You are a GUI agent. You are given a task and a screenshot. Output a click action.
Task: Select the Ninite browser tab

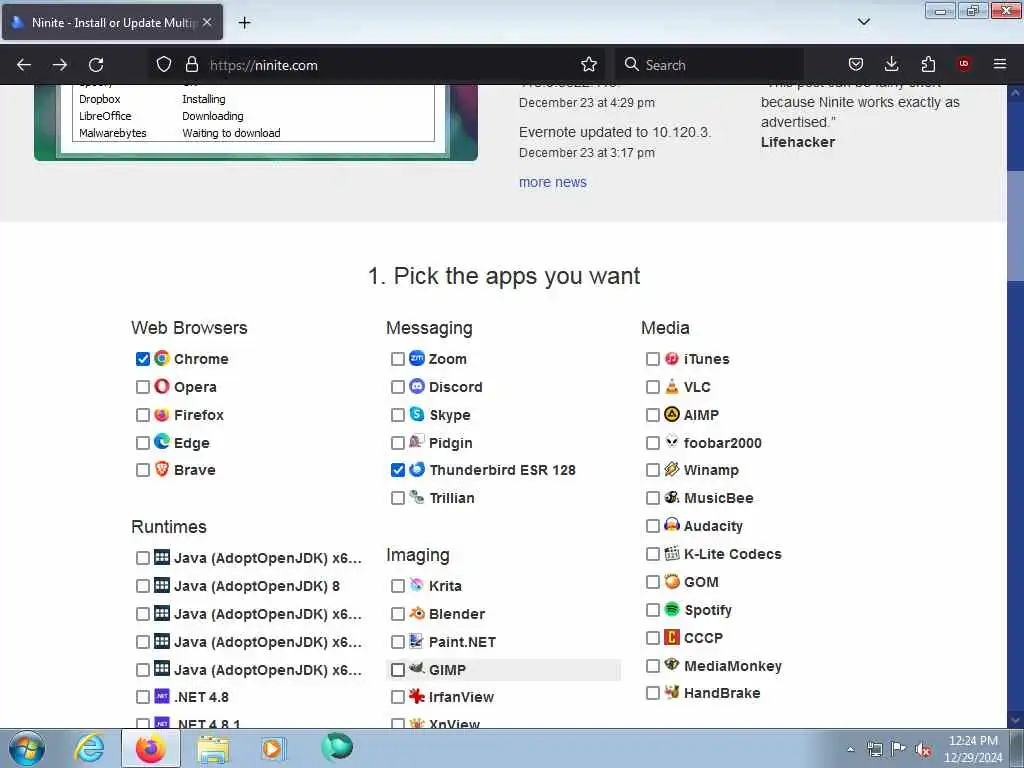point(112,22)
